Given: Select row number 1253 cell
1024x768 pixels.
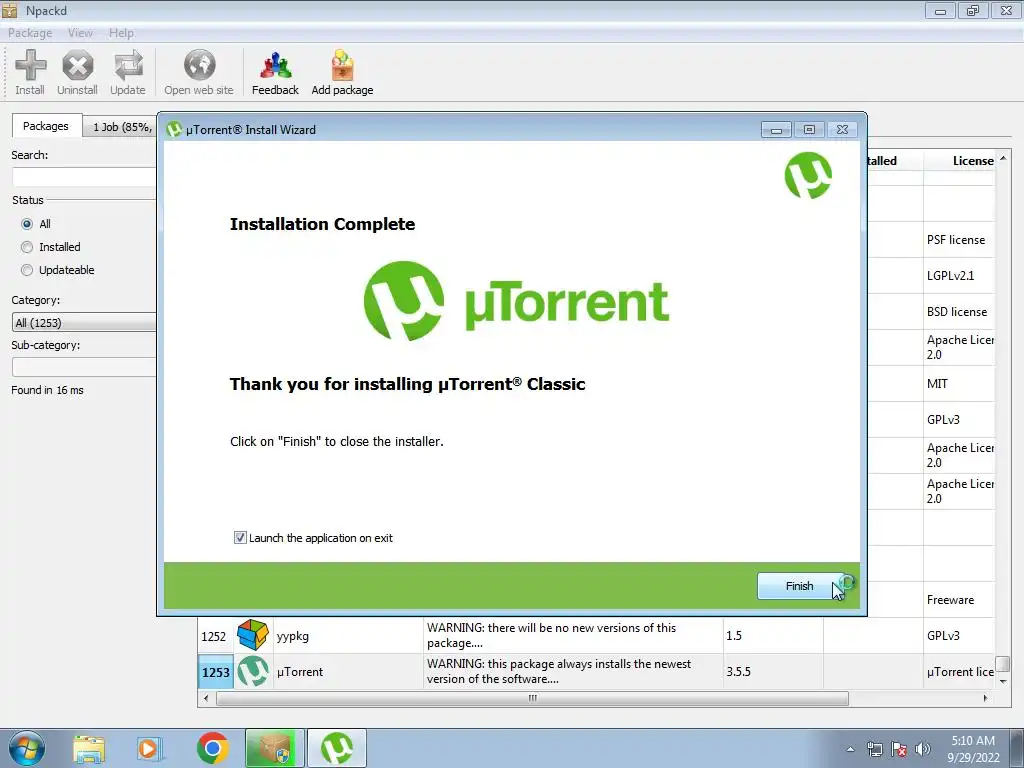Looking at the screenshot, I should 216,672.
